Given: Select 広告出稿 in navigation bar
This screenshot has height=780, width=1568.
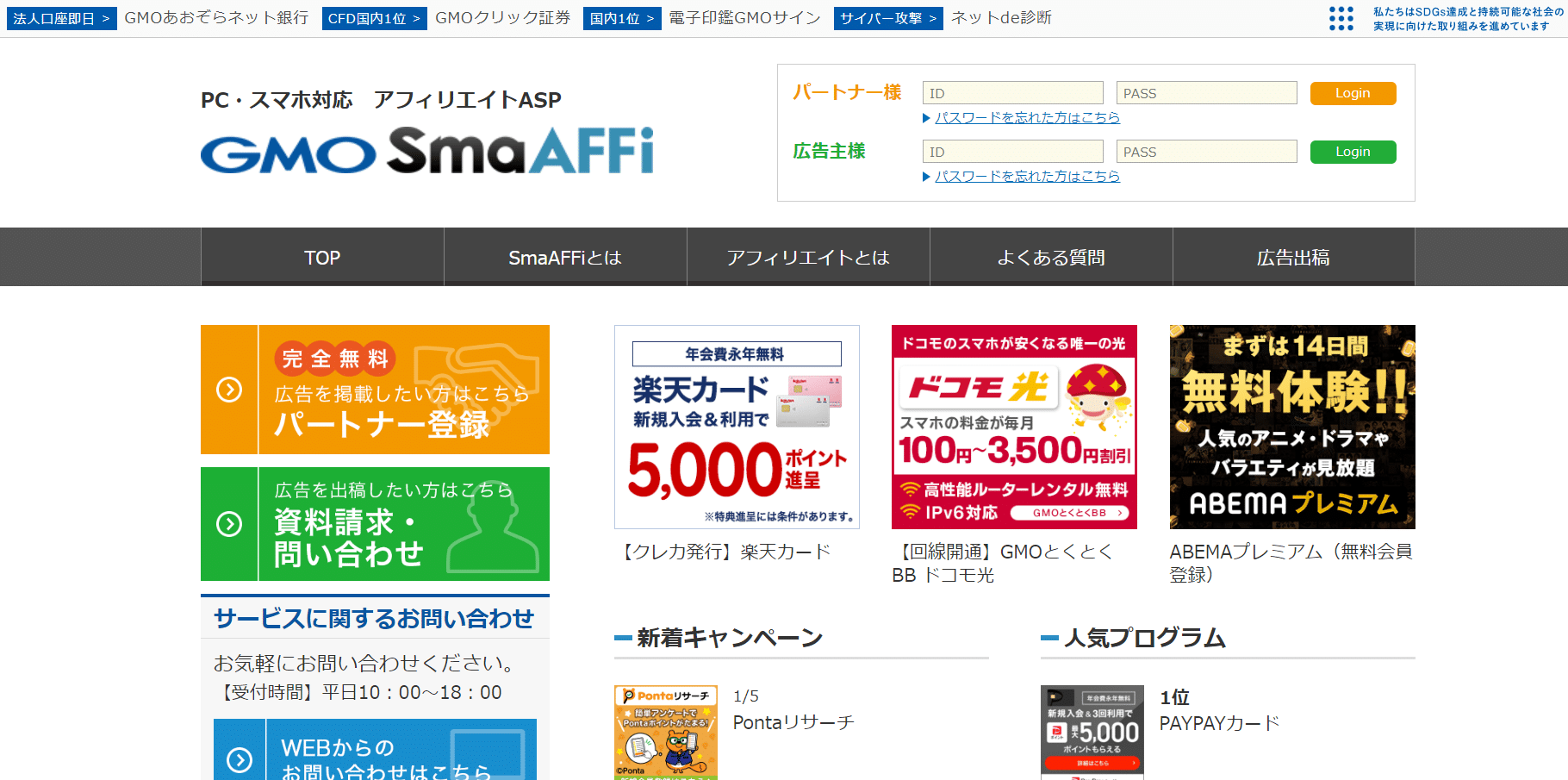Looking at the screenshot, I should pos(1294,257).
